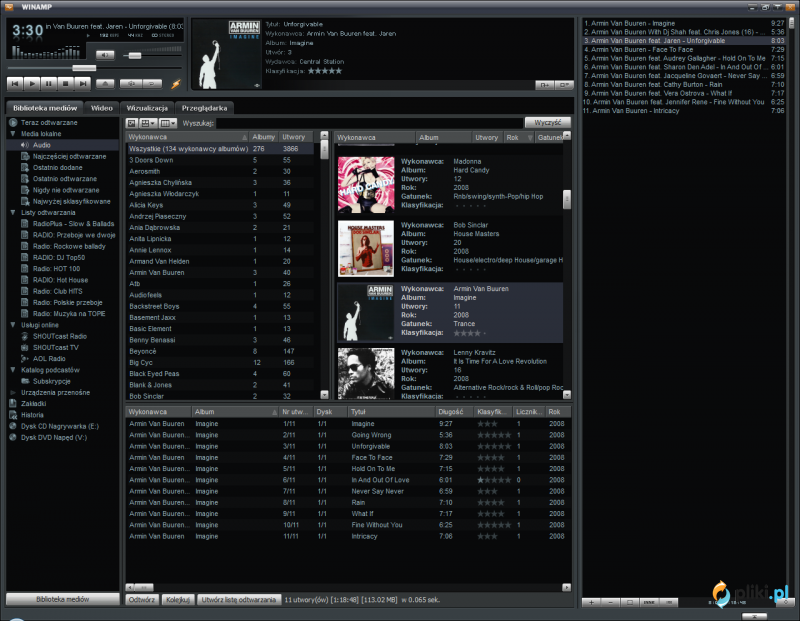
Task: Switch to the Wizualizacja tab
Action: coord(147,108)
